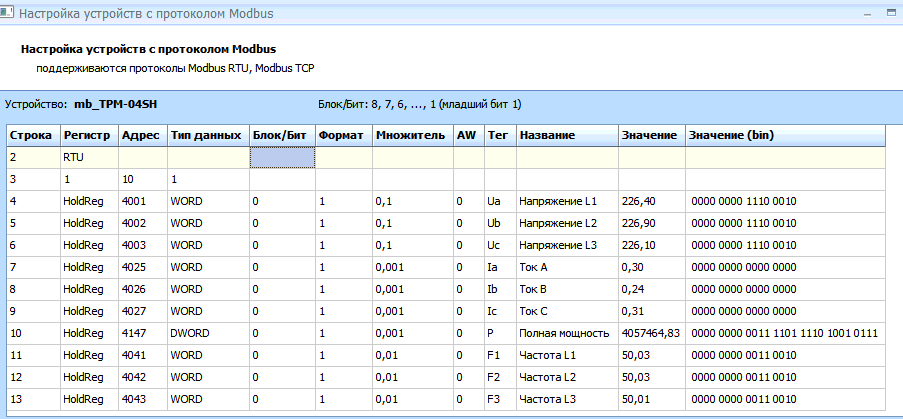Select value cell 4057464,83
Viewport: 903px width, 419px height.
click(x=650, y=333)
